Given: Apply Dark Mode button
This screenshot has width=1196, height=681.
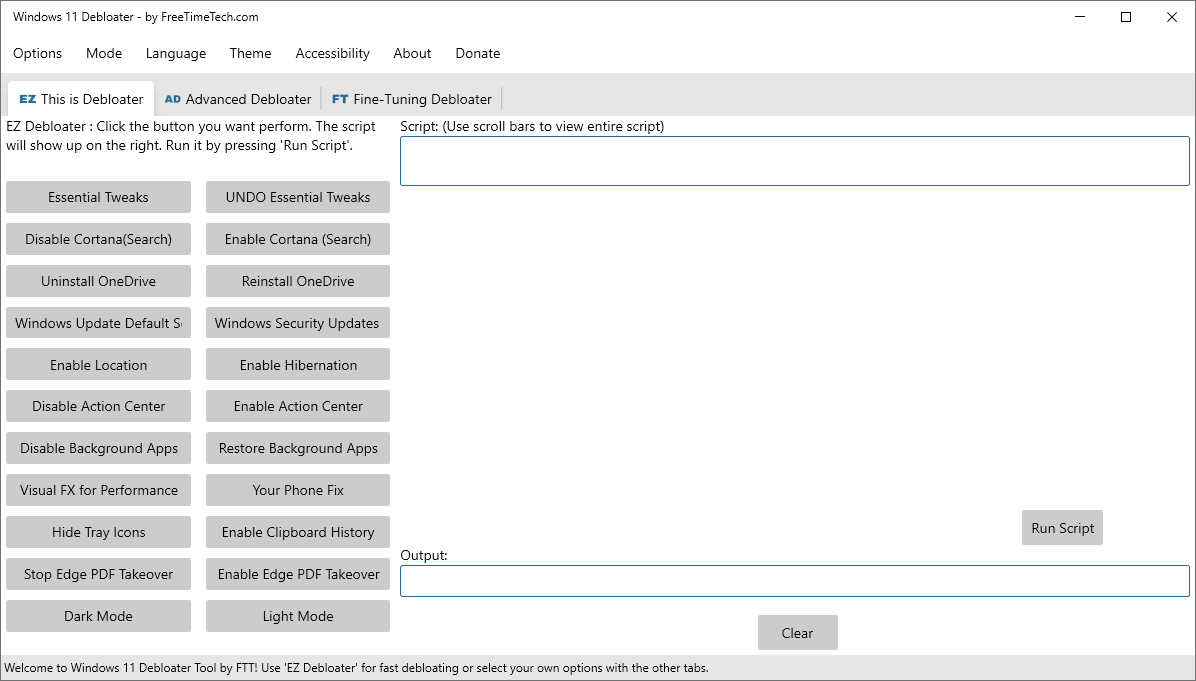Looking at the screenshot, I should (x=98, y=615).
